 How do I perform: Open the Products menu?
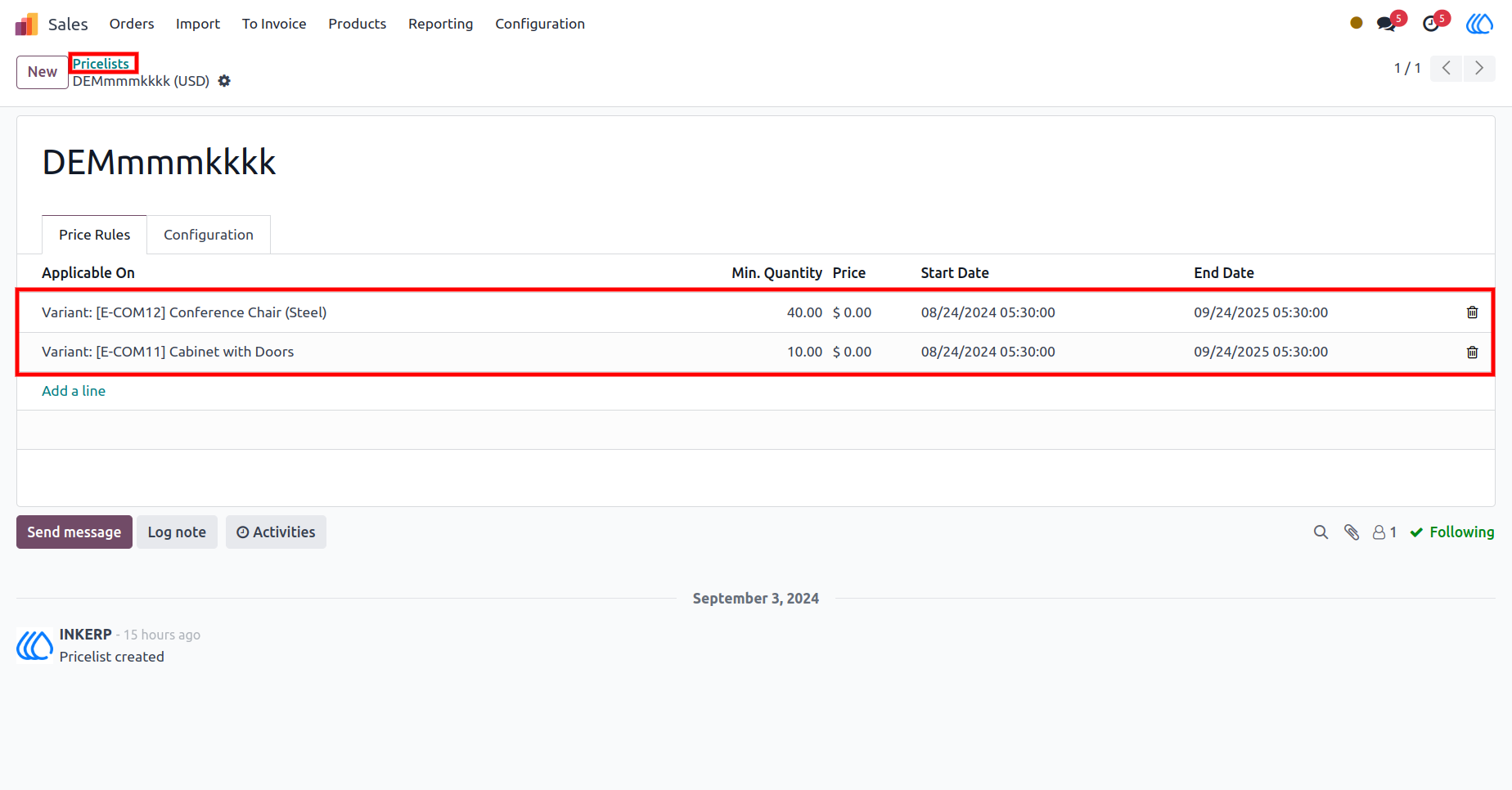coord(358,24)
